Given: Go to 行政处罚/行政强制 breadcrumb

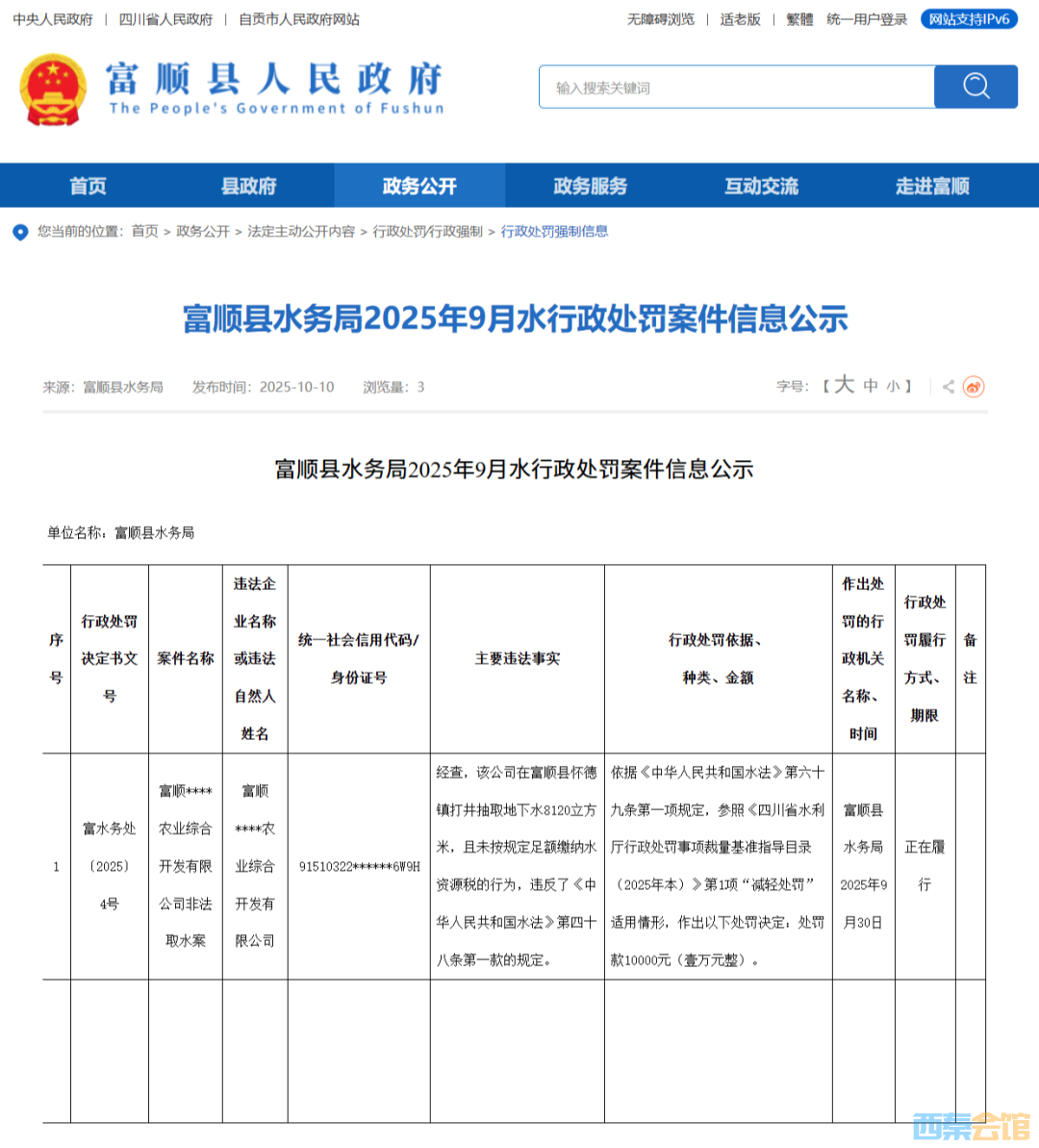Looking at the screenshot, I should 428,232.
